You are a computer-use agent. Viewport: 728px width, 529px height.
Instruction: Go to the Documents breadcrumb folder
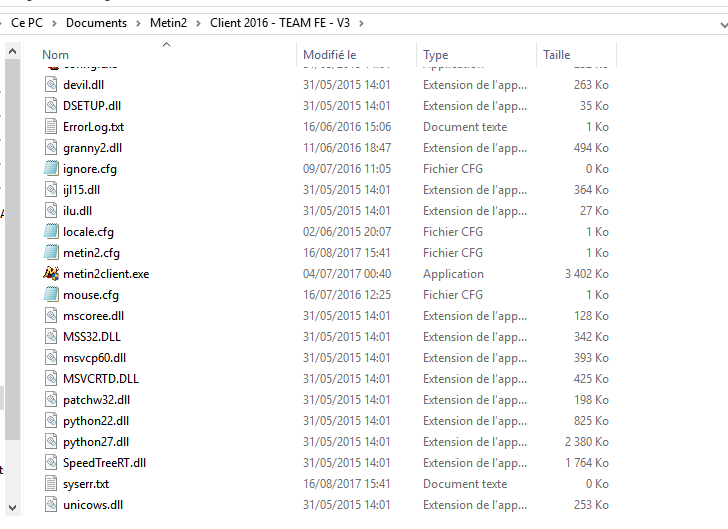pyautogui.click(x=96, y=23)
